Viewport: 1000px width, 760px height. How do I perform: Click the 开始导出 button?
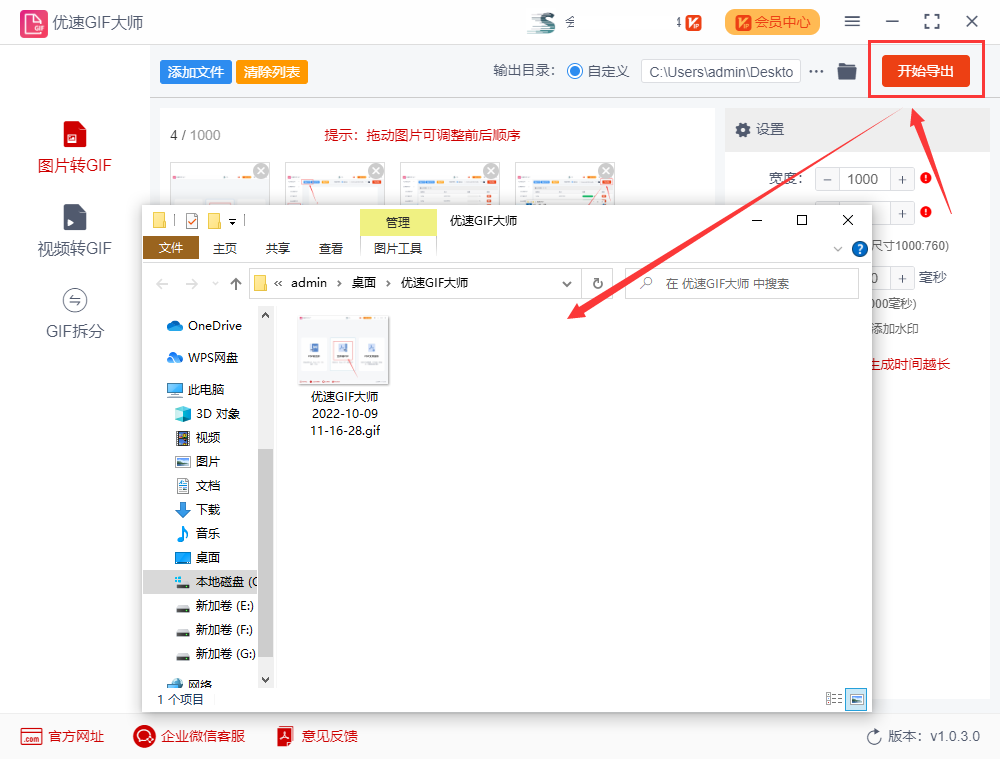pos(925,71)
